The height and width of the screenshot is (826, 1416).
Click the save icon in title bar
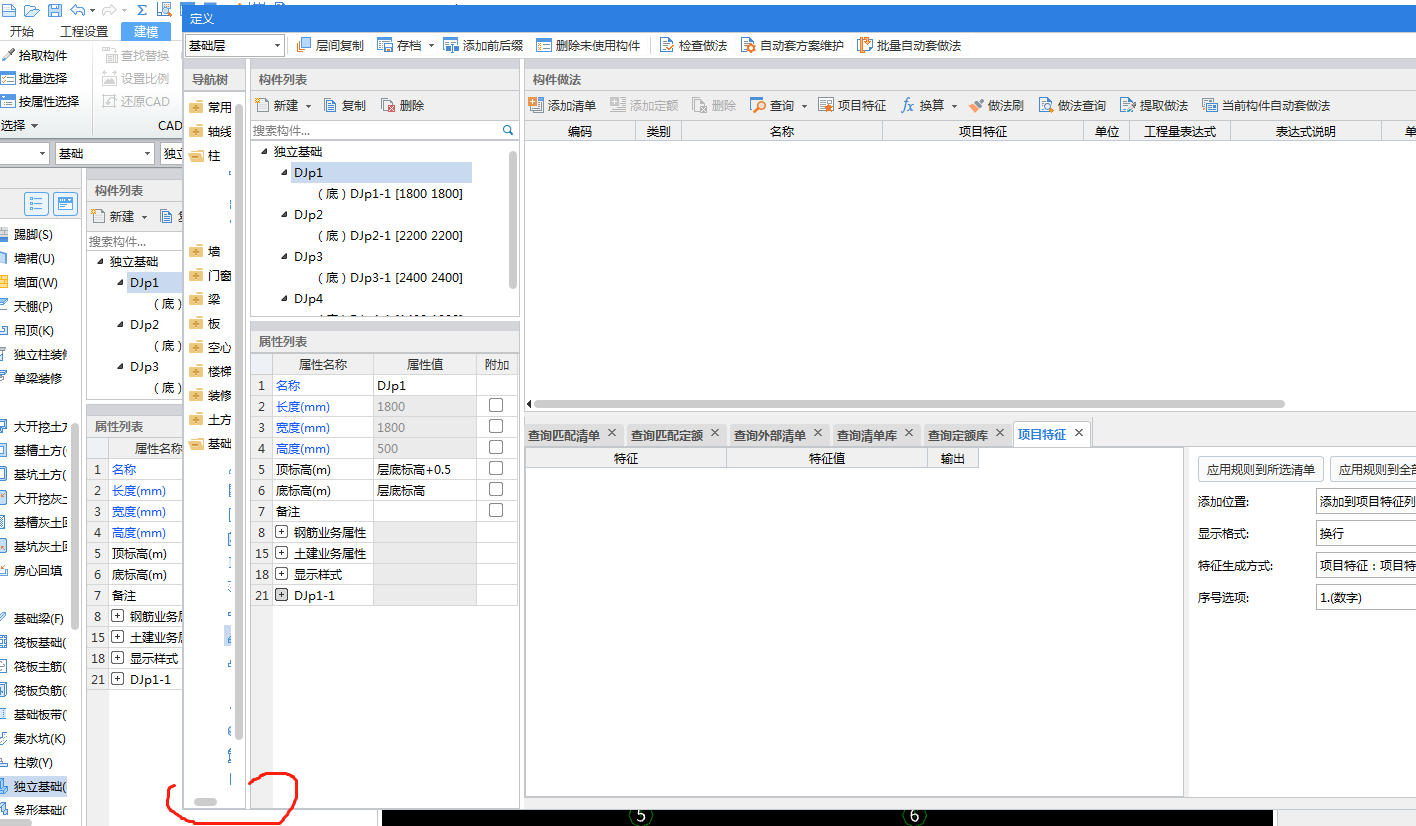pos(54,10)
